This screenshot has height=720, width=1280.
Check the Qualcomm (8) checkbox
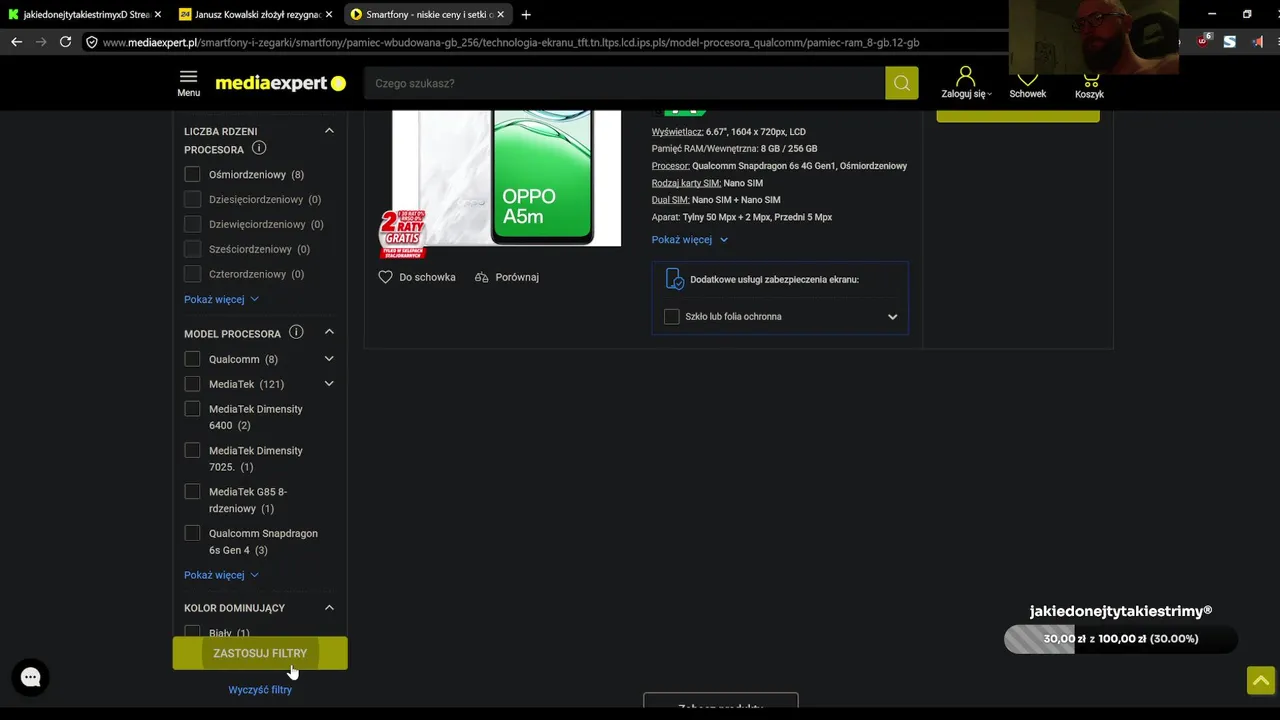coord(192,359)
